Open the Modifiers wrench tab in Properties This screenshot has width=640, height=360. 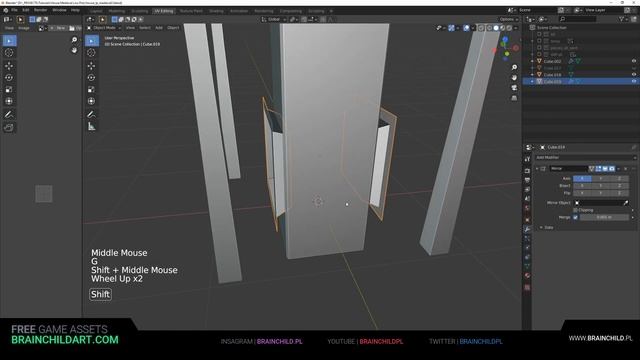pos(527,229)
